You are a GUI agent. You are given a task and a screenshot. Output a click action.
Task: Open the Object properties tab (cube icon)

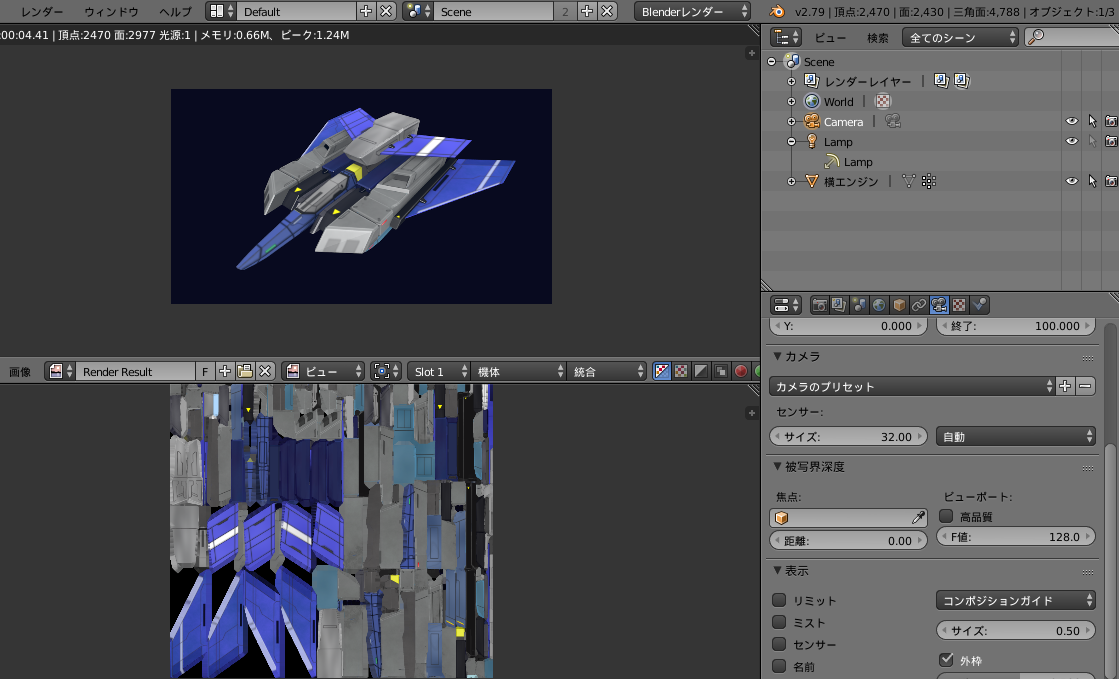(x=899, y=306)
